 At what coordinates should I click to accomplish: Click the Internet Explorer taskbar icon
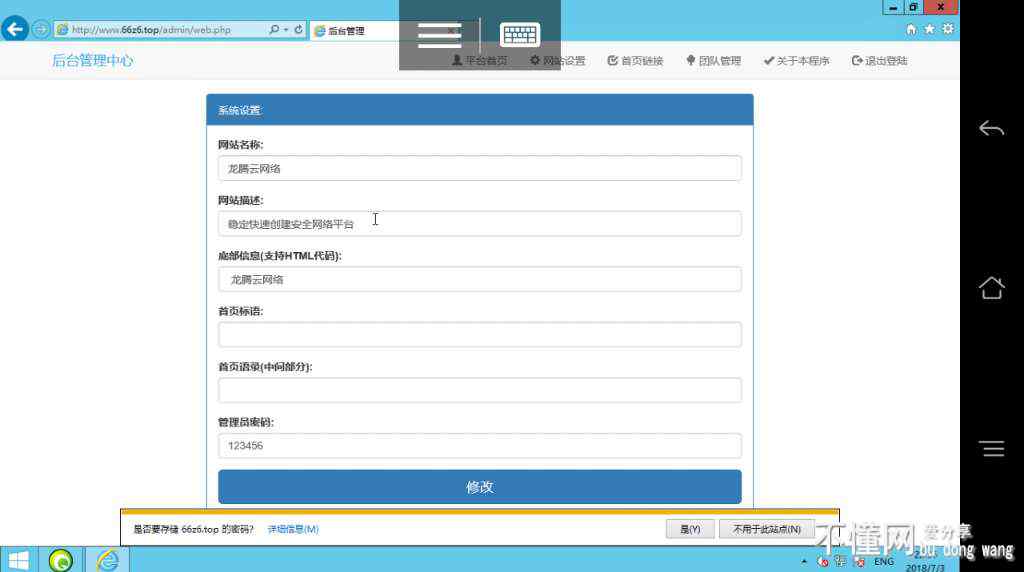pos(107,560)
